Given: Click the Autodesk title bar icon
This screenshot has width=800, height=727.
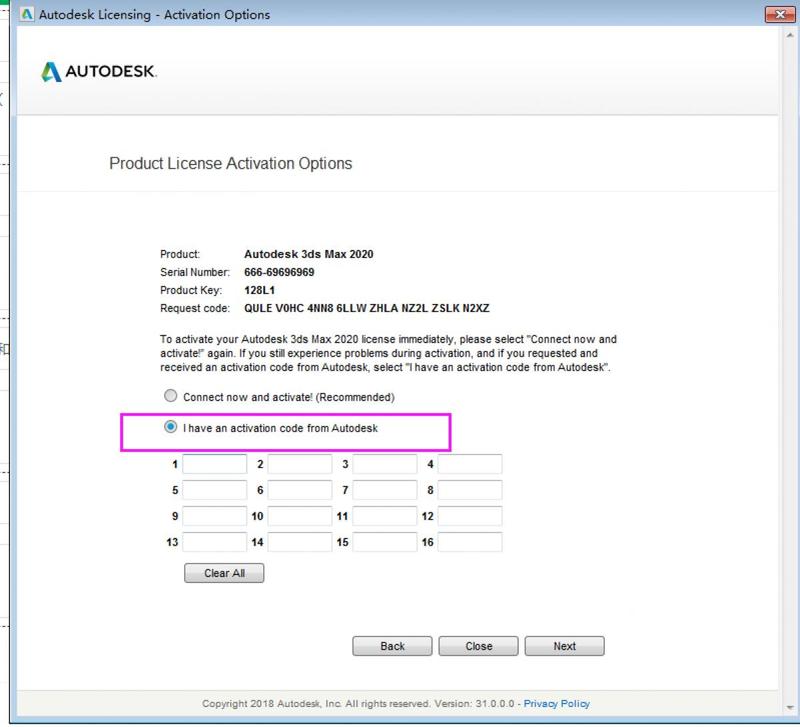Looking at the screenshot, I should [27, 14].
